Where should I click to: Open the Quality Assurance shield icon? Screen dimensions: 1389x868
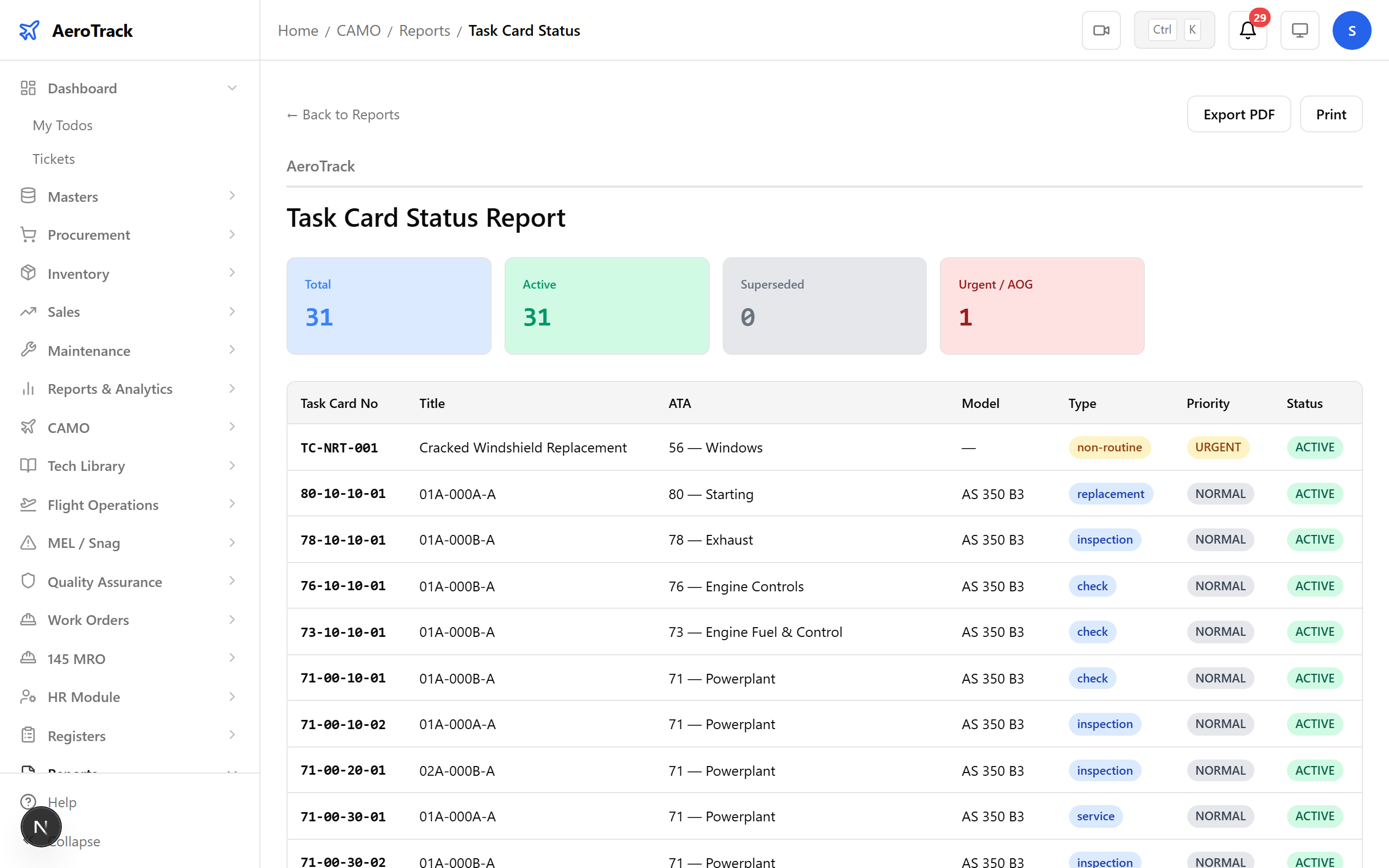click(x=28, y=581)
